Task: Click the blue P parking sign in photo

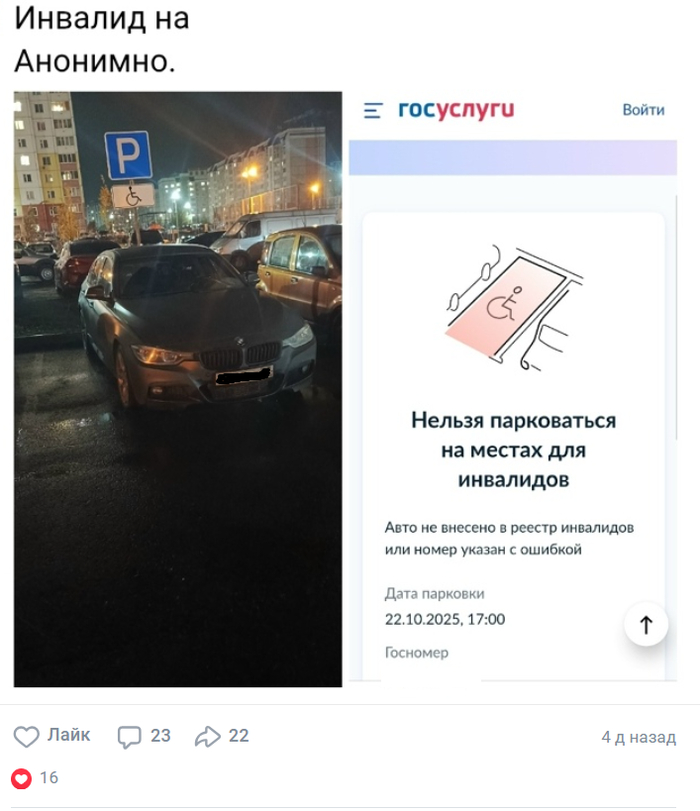Action: click(x=128, y=155)
